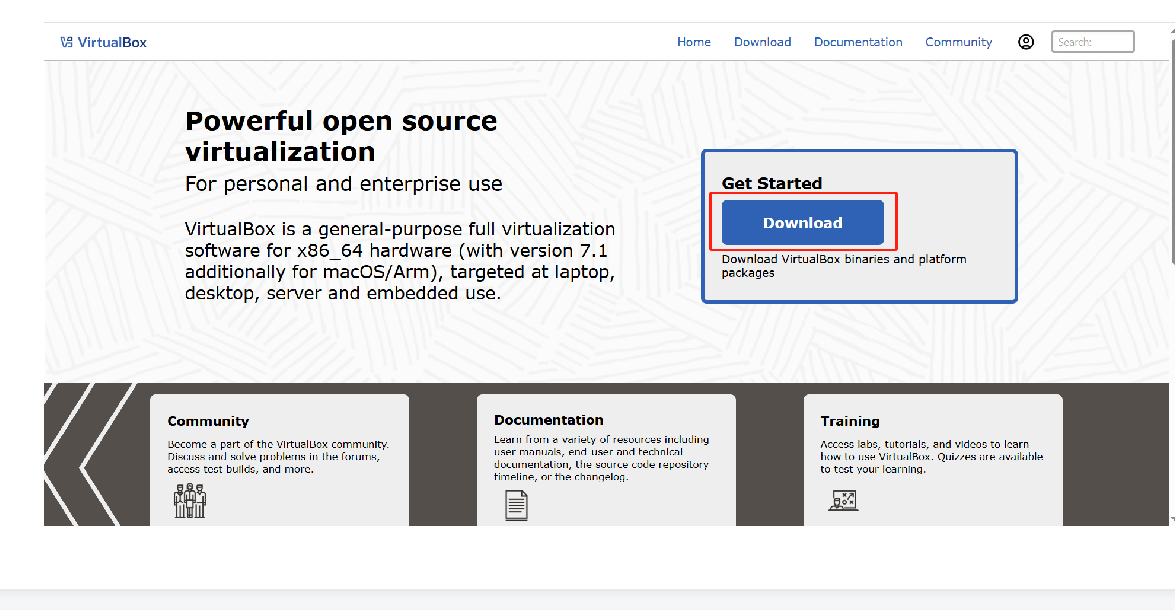
Task: Open the Community card heading
Action: (208, 421)
